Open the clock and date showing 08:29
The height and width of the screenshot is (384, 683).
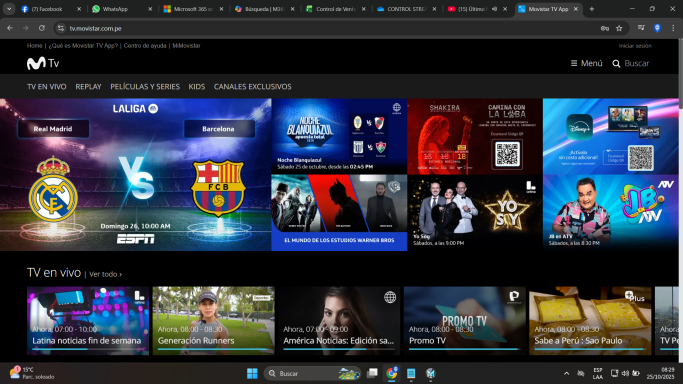point(660,373)
